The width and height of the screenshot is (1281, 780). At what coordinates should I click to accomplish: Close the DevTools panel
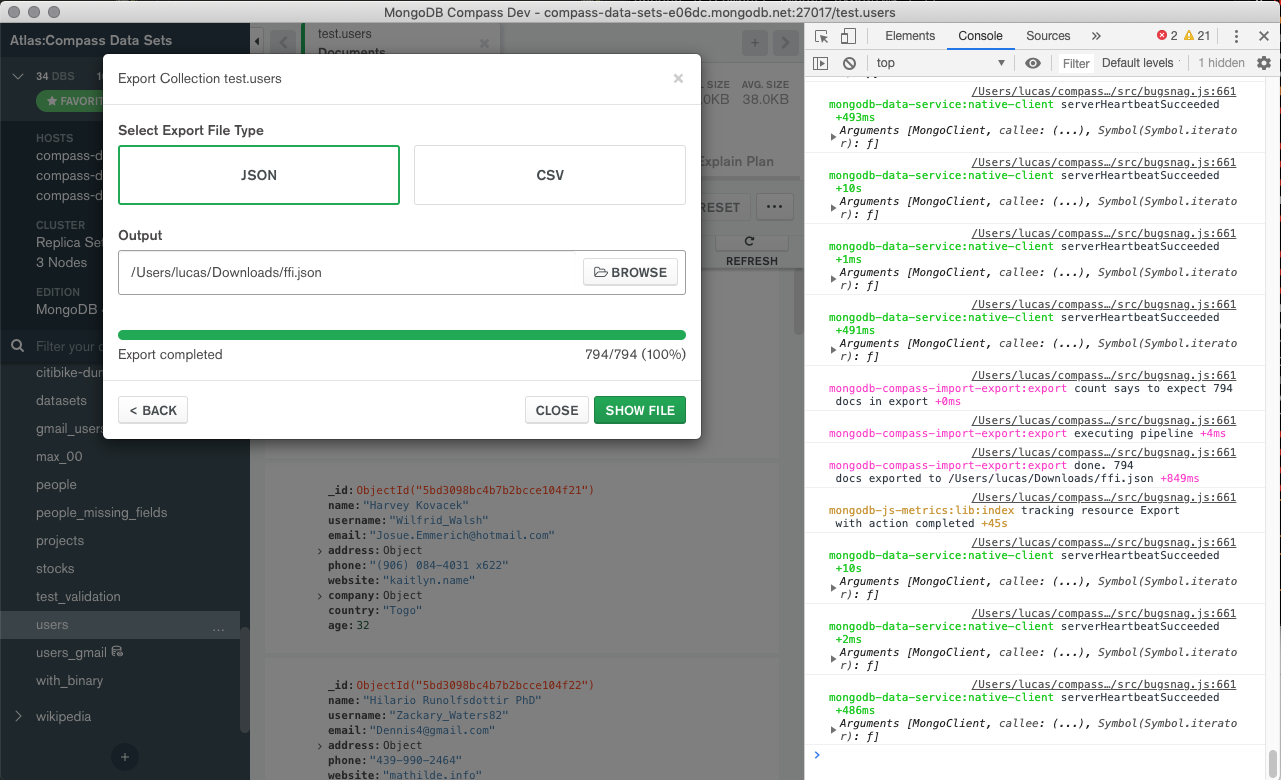point(1264,36)
